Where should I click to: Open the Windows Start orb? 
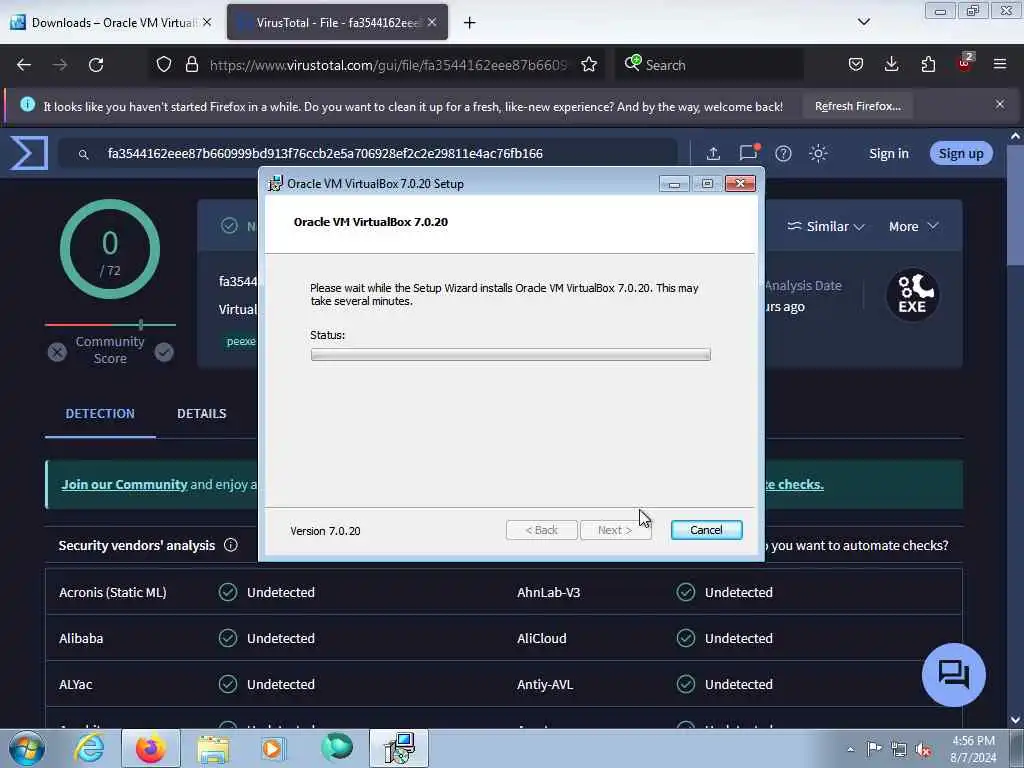[27, 748]
